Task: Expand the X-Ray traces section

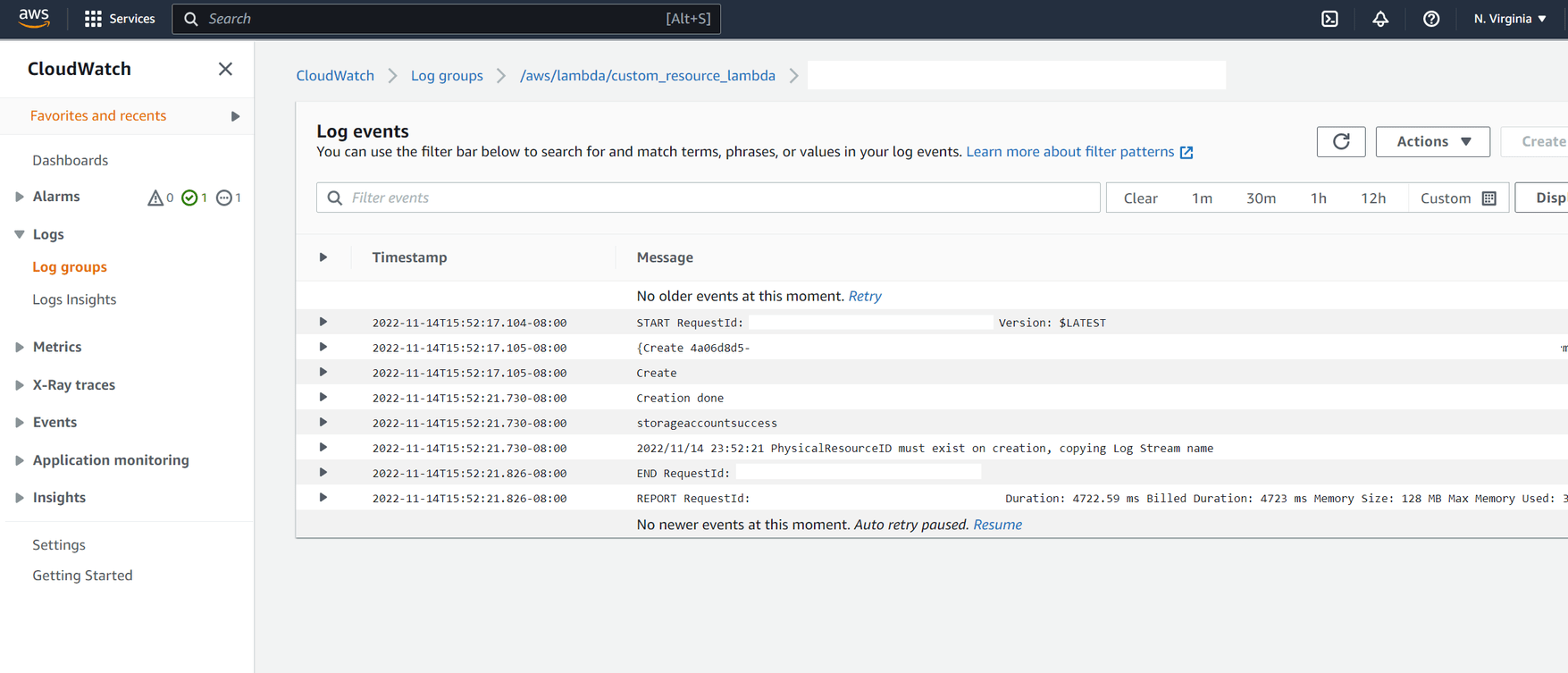Action: 20,385
